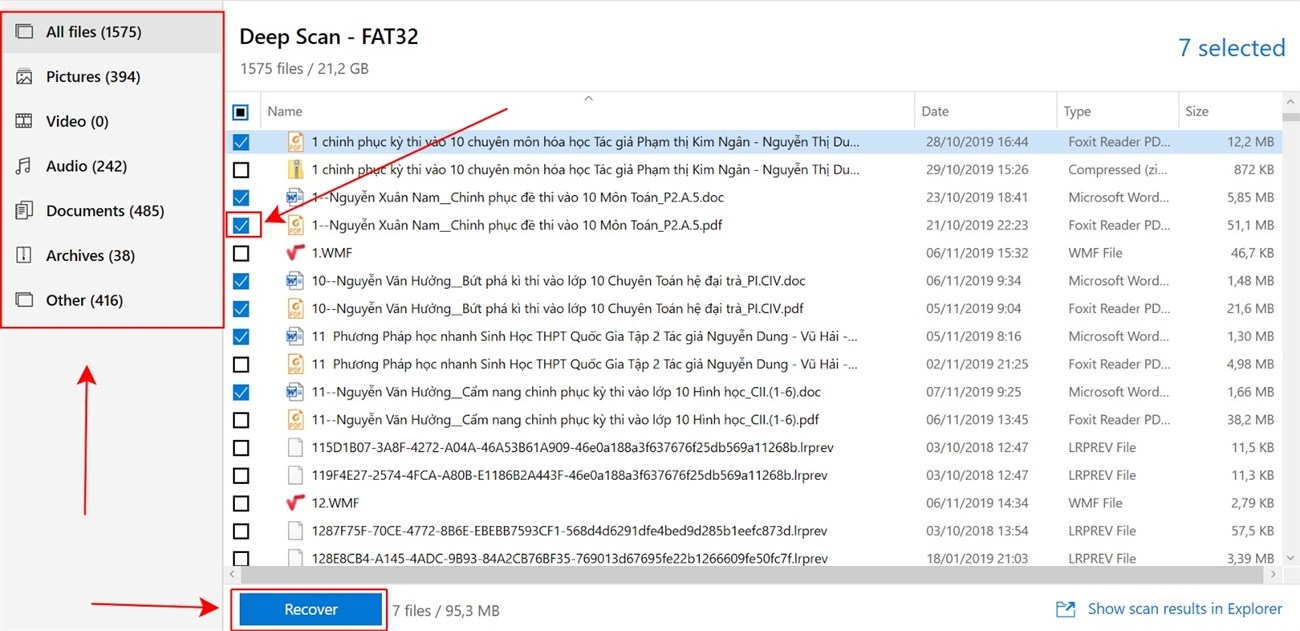
Task: Click the Word icon of Hình học_CII.(1-6).doc
Action: coord(295,392)
